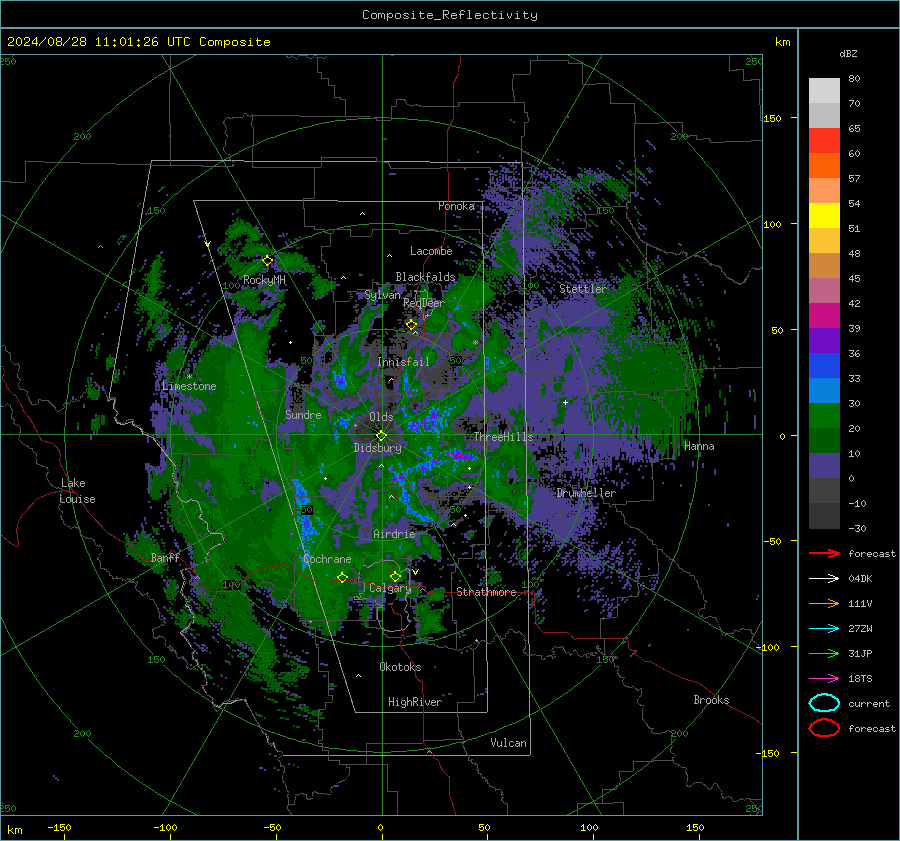Click the RedDeer city label
Viewport: 900px width, 841px height.
[x=424, y=303]
